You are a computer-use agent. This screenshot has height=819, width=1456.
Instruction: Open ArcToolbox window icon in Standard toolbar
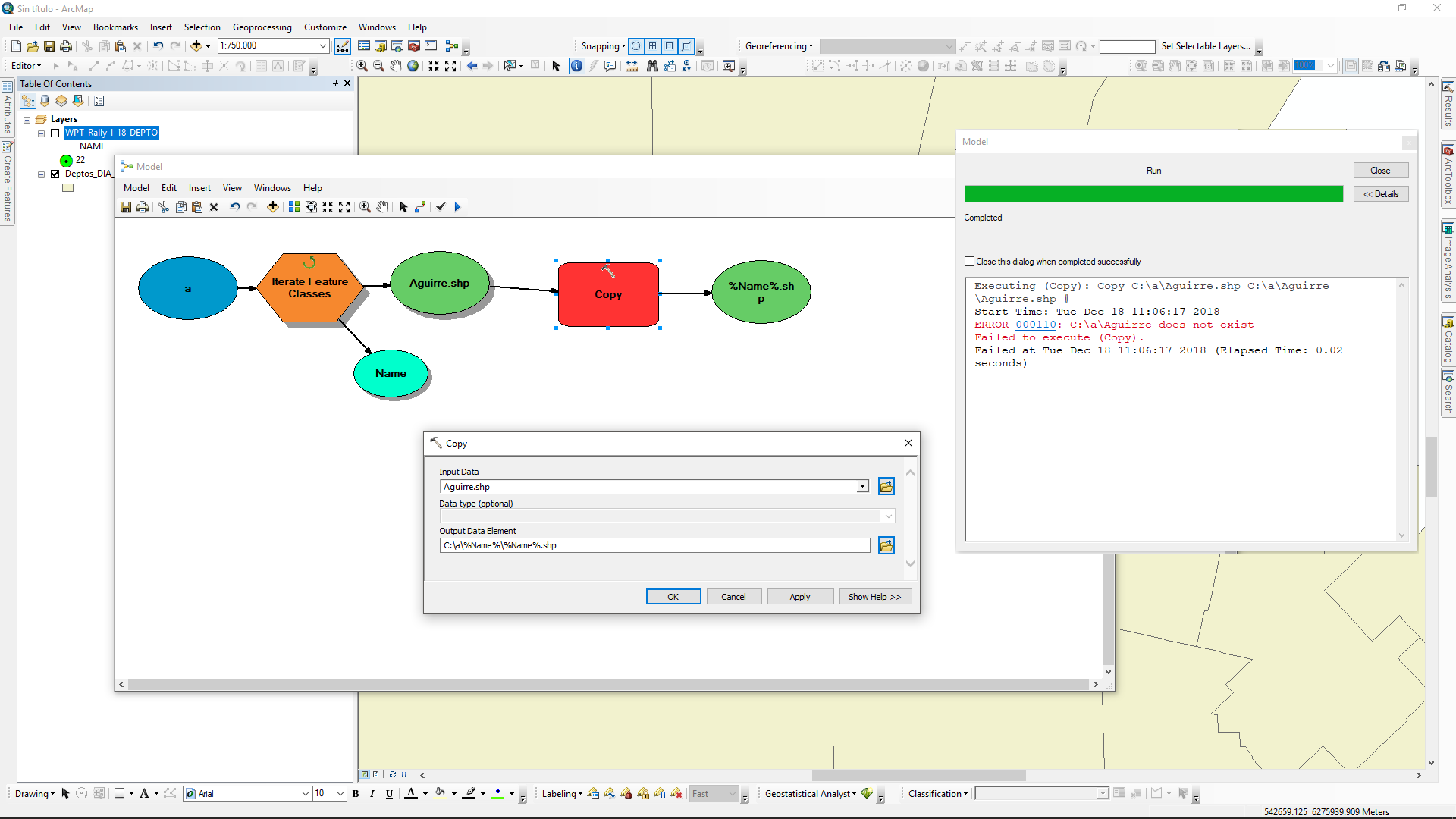point(414,46)
